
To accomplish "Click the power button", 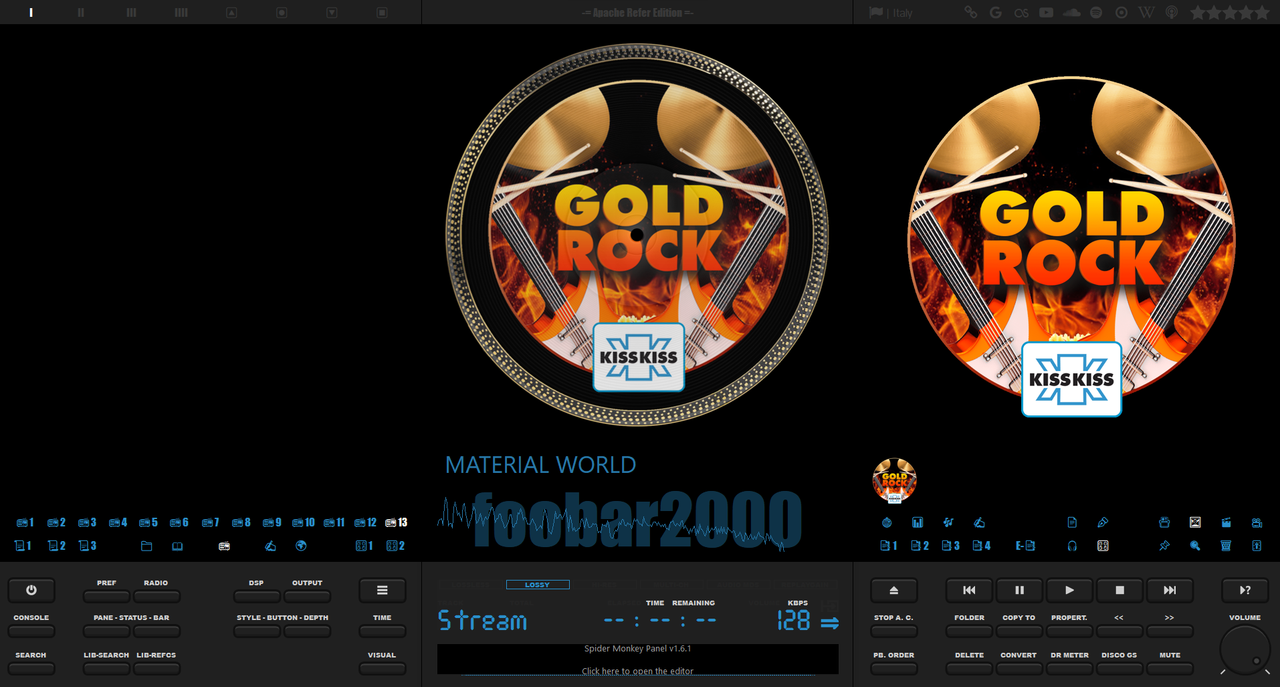I will [31, 590].
